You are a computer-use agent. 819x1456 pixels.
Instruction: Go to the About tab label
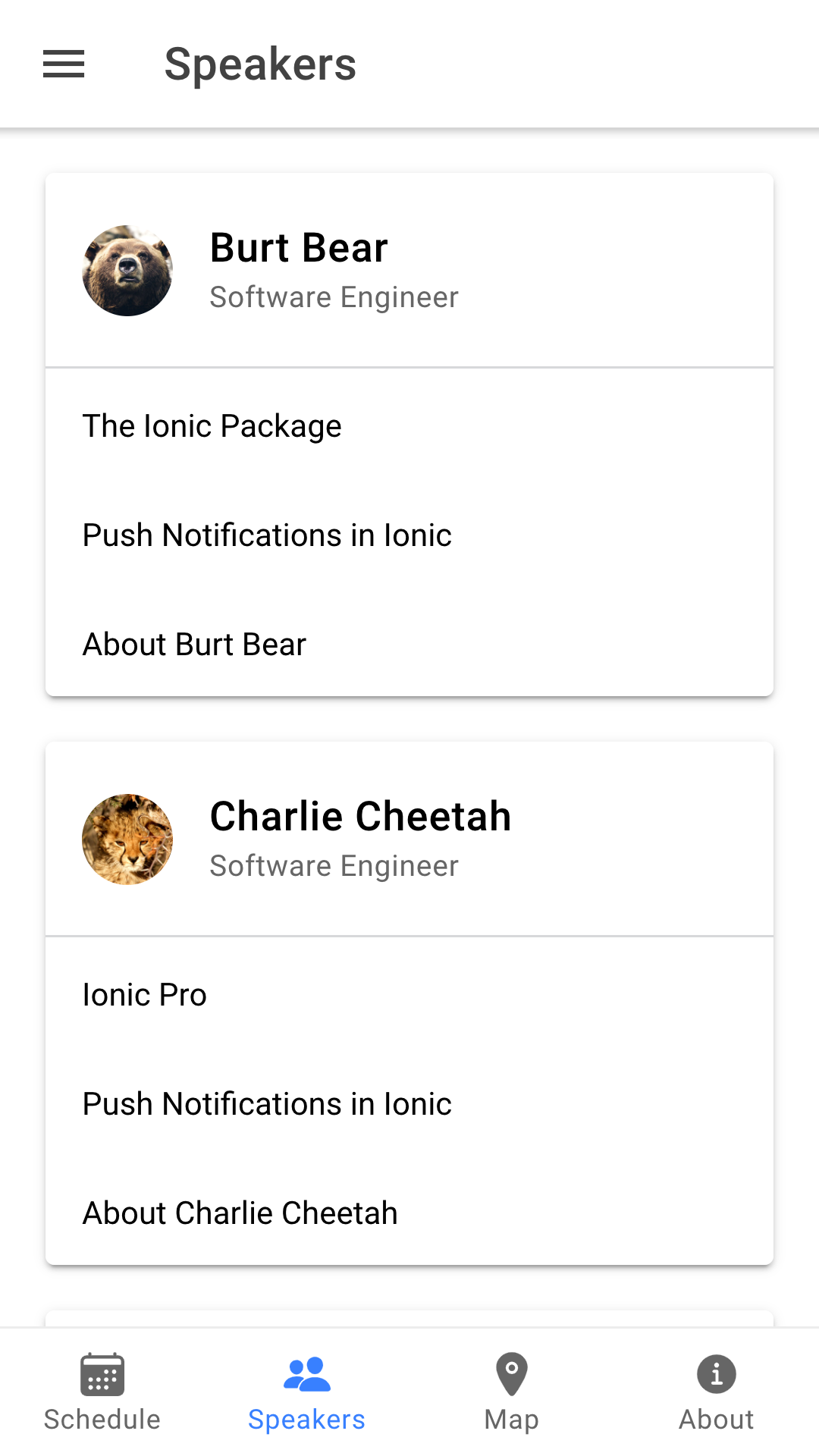point(717,1420)
